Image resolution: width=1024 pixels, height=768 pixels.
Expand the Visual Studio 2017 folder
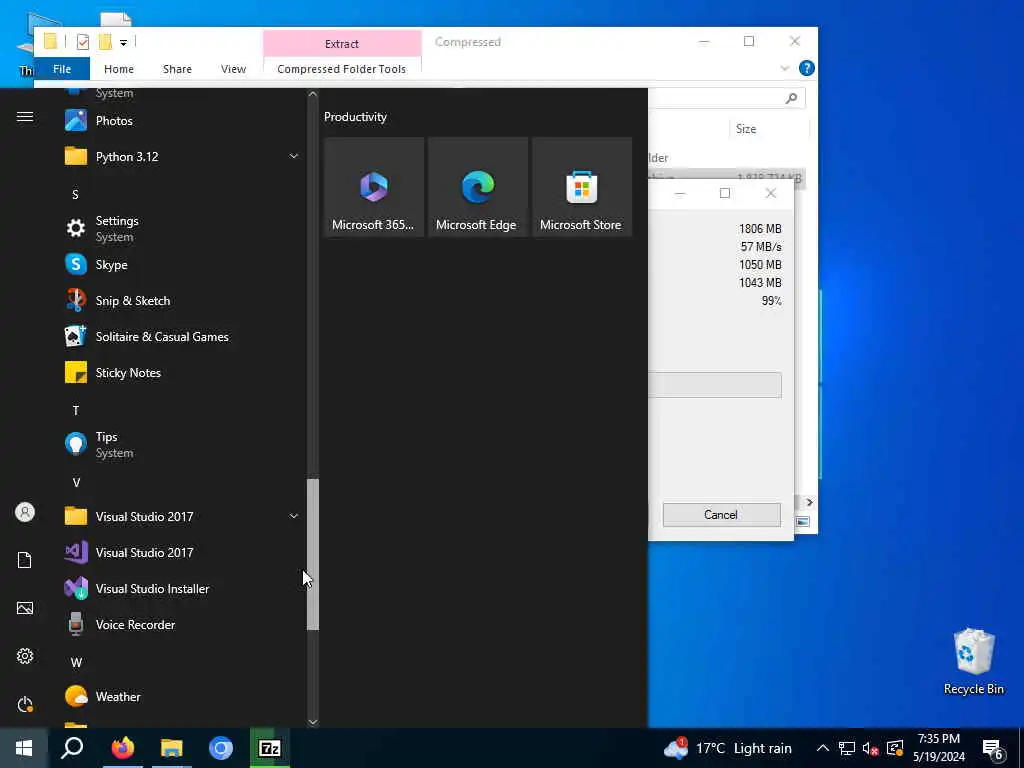180,517
